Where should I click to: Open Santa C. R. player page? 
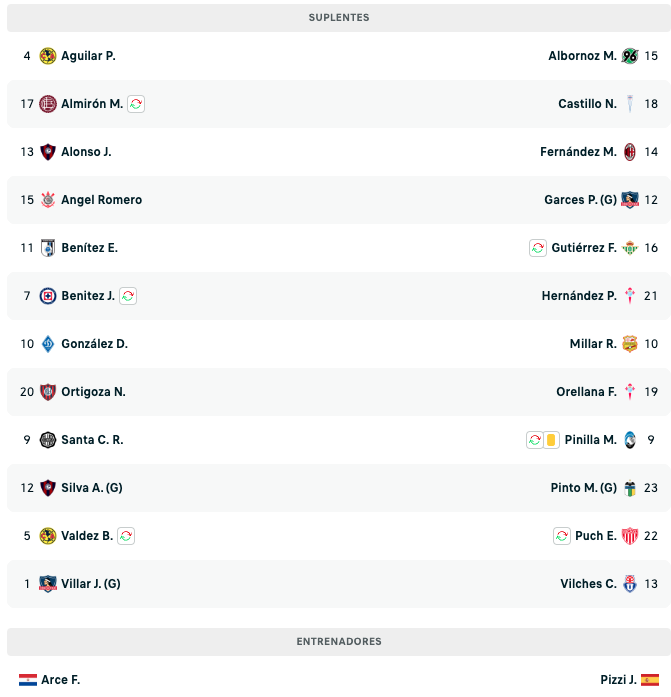(x=92, y=440)
